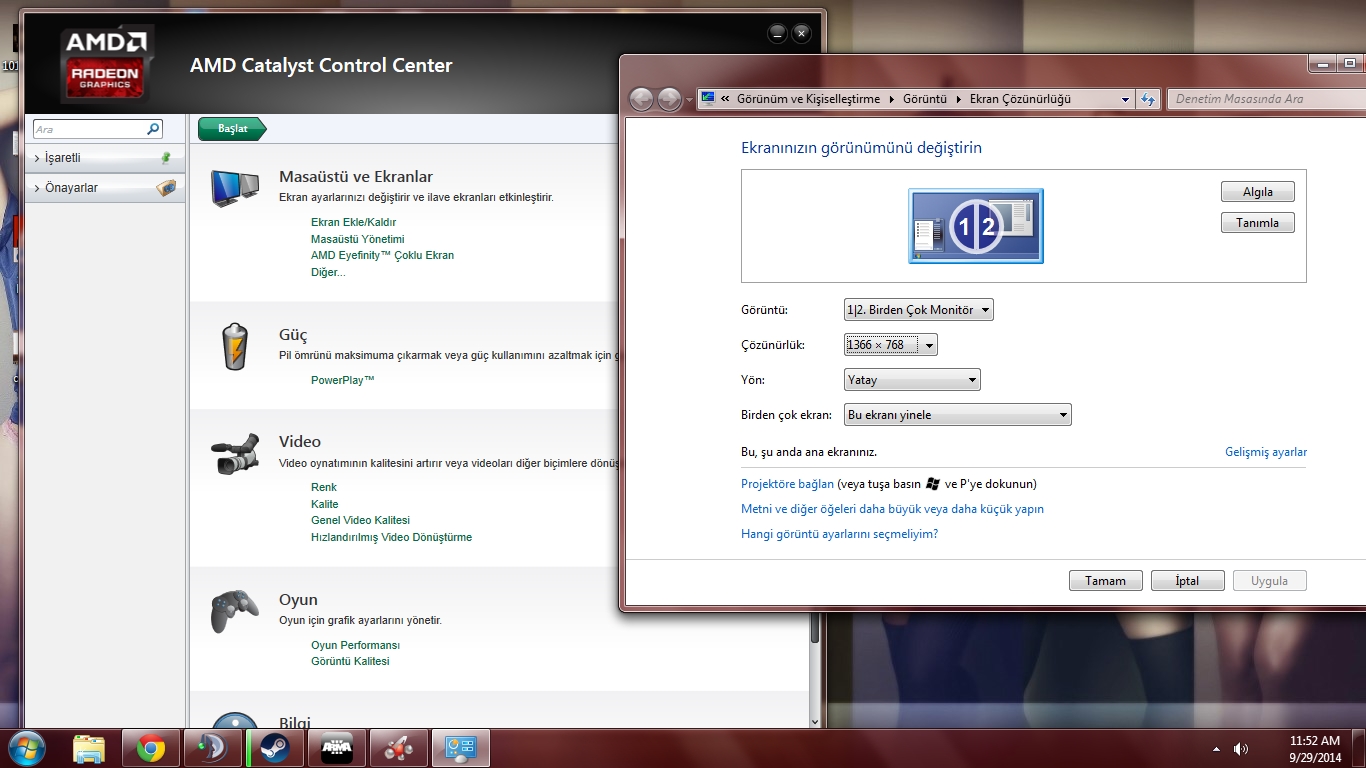Open address bar history dropdown arrow
1366x768 pixels.
click(x=1126, y=99)
